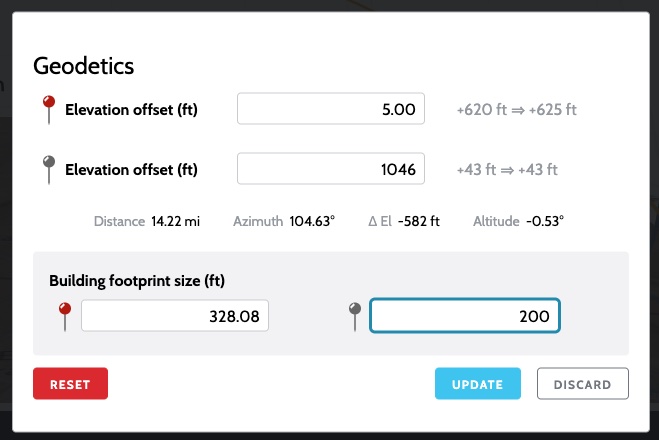Click the Δ El value -582 ft
659x440 pixels.
(x=418, y=221)
